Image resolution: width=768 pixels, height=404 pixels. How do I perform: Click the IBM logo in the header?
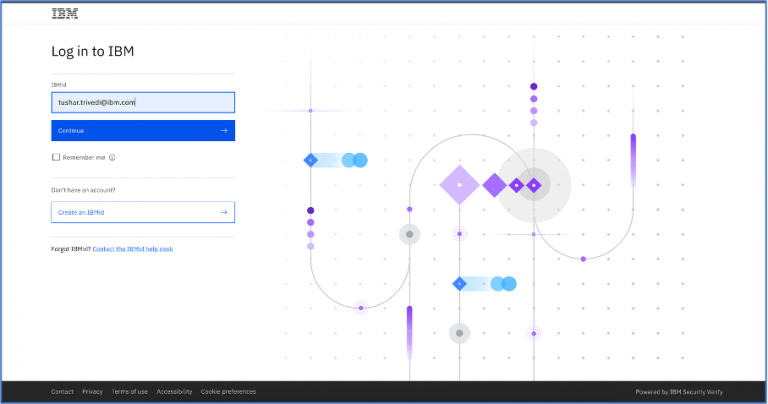[x=65, y=14]
